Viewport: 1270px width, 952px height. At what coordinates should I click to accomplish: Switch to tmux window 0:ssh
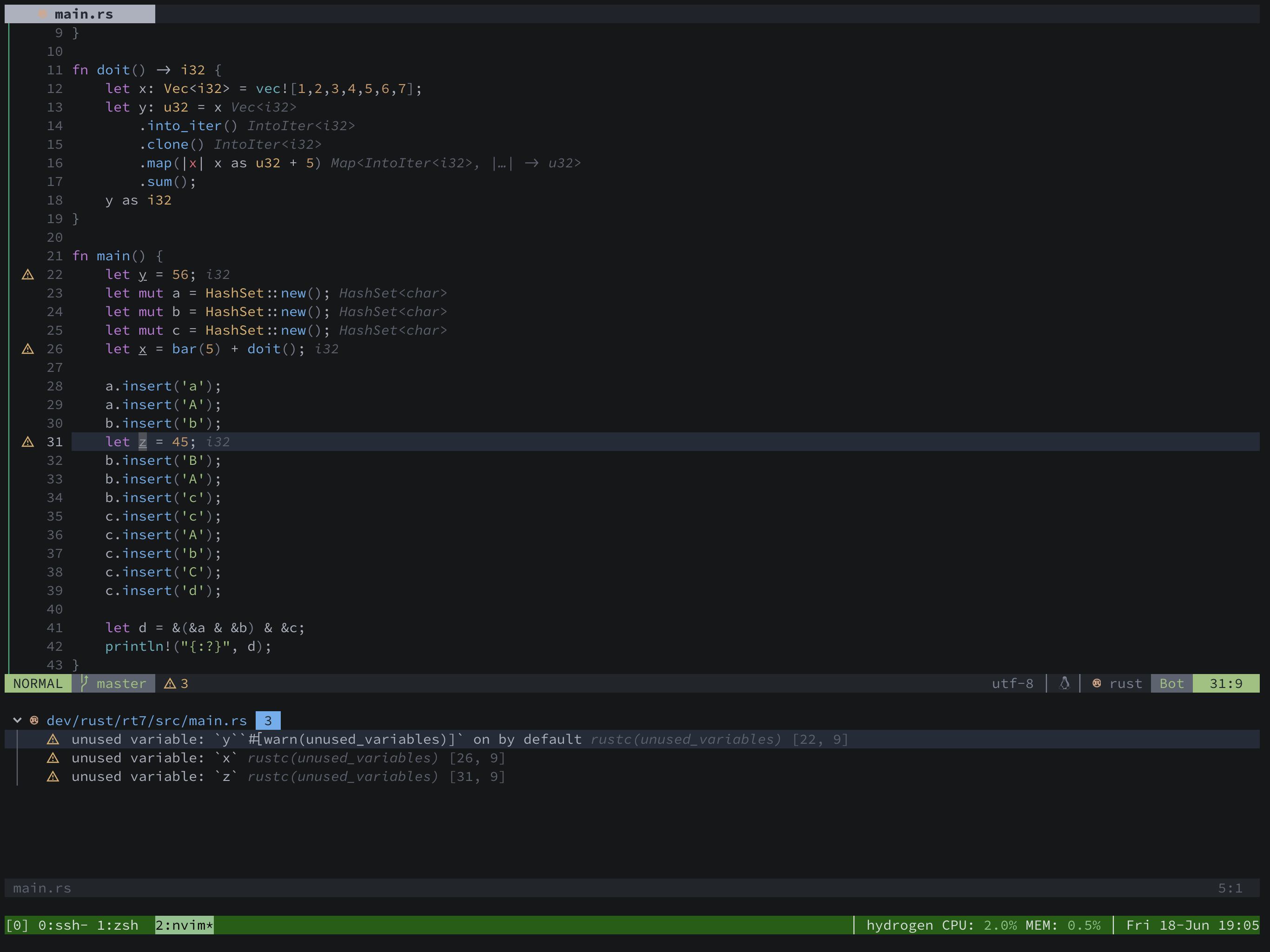coord(63,925)
